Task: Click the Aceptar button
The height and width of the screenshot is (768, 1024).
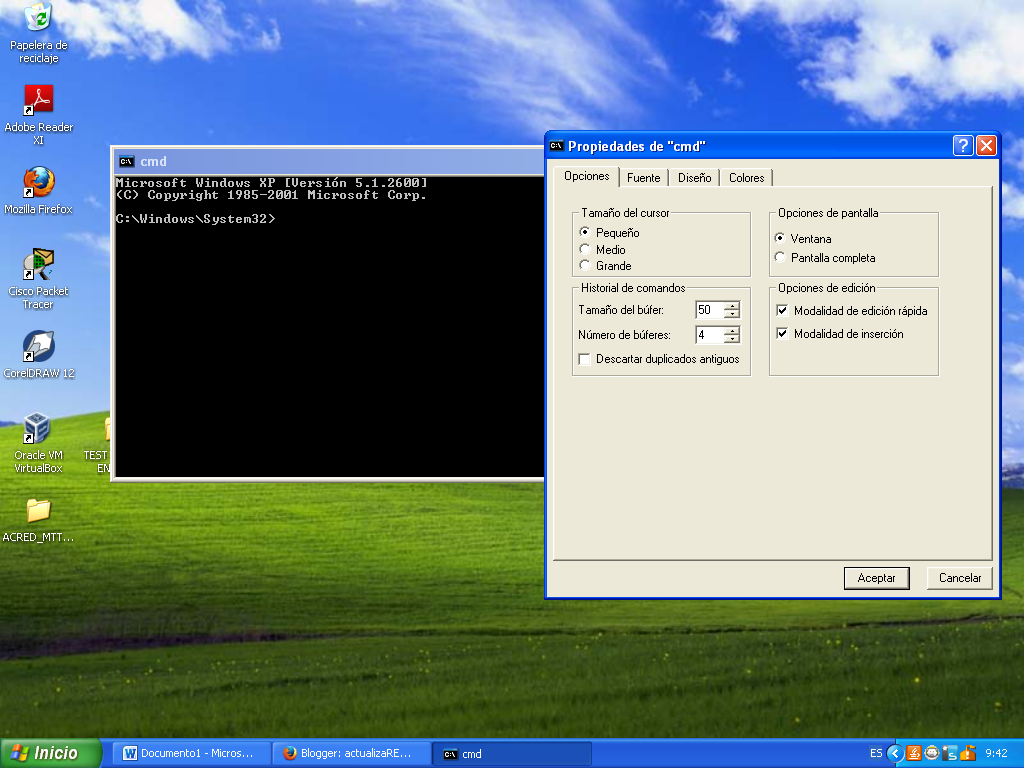Action: (876, 578)
